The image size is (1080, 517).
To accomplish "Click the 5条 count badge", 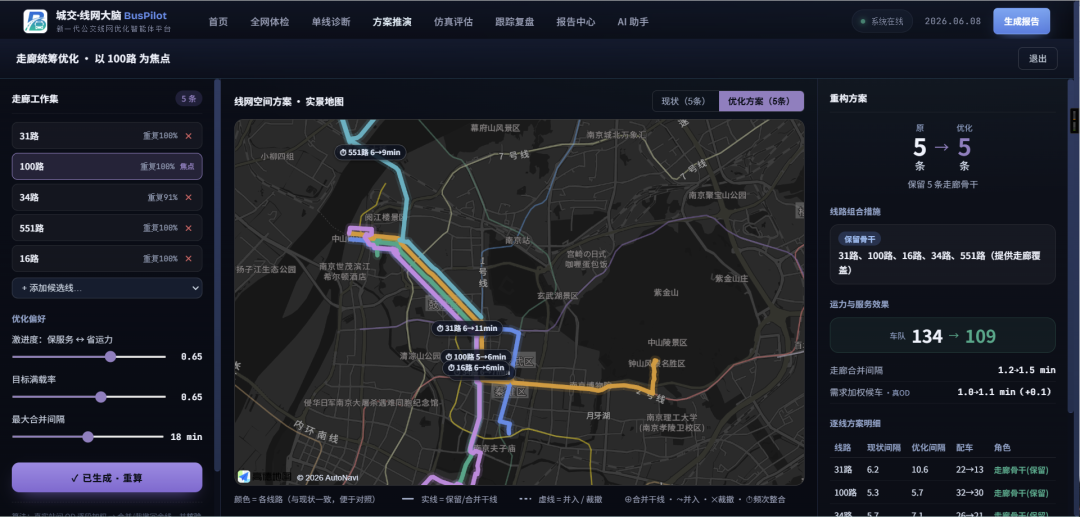I will 189,98.
